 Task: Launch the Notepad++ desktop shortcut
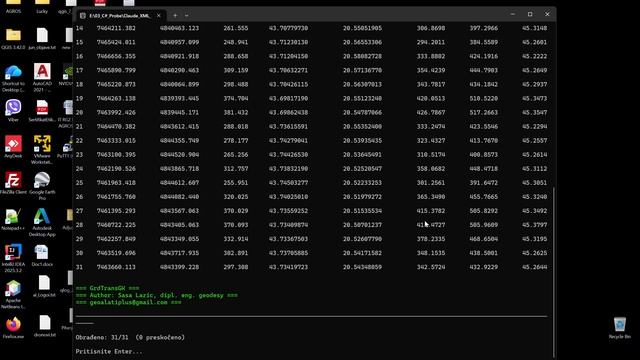click(13, 219)
